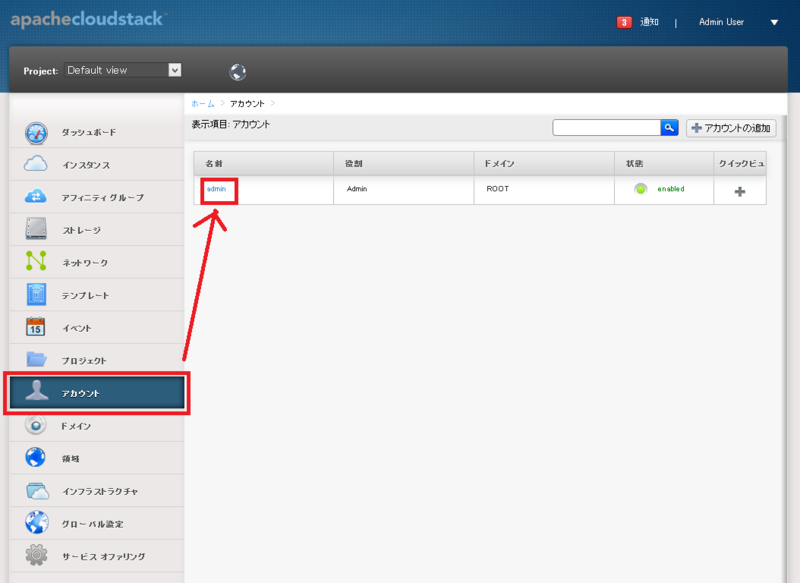Open the Admin User account dropdown
This screenshot has width=800, height=583.
point(721,21)
